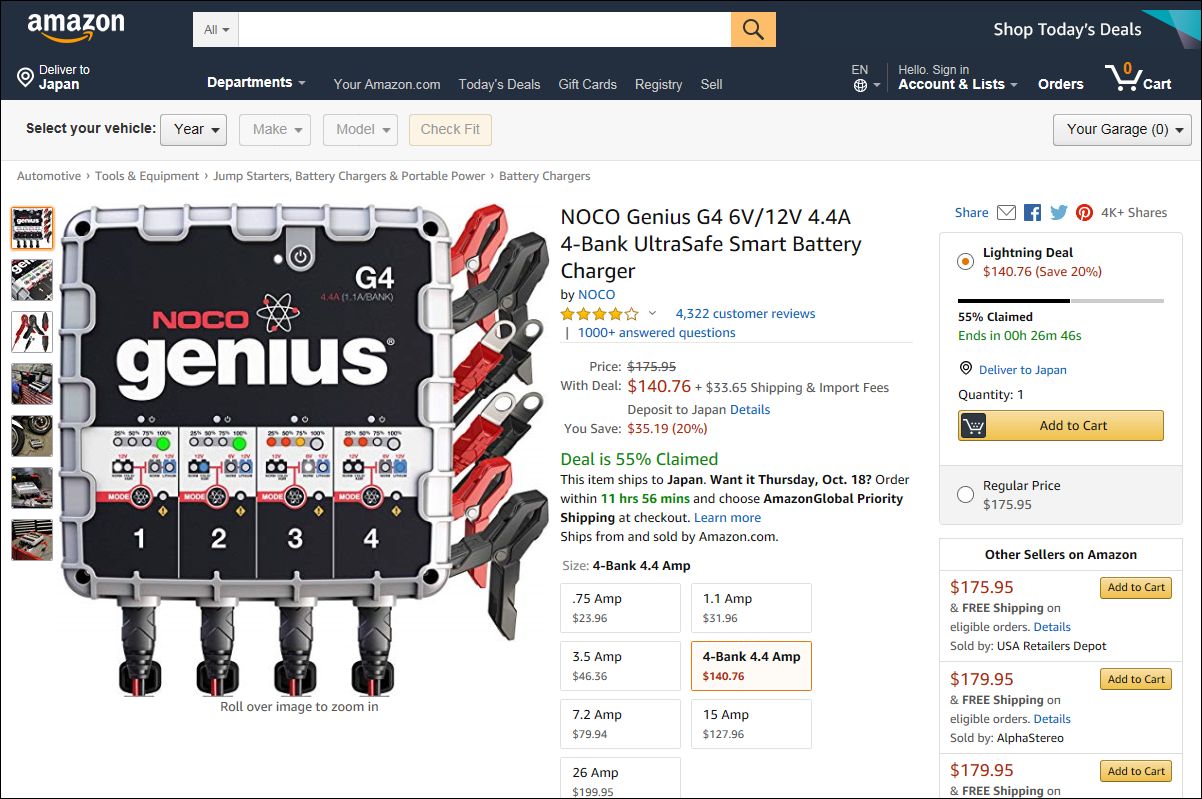Click the language globe icon
This screenshot has height=799, width=1202.
pos(860,86)
